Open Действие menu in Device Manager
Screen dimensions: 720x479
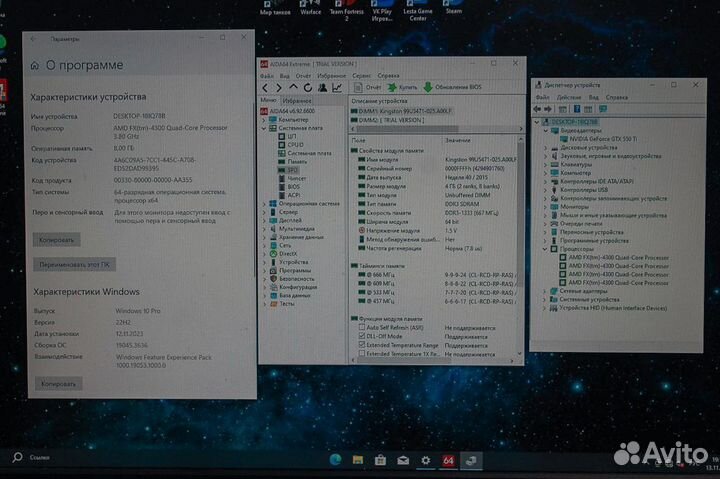tap(569, 97)
